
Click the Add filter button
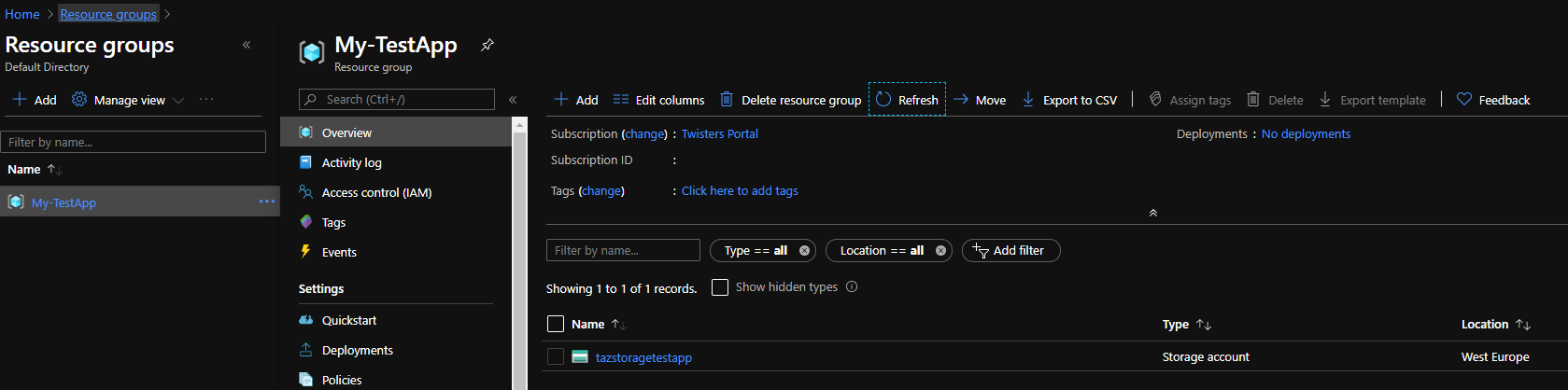click(x=1010, y=251)
